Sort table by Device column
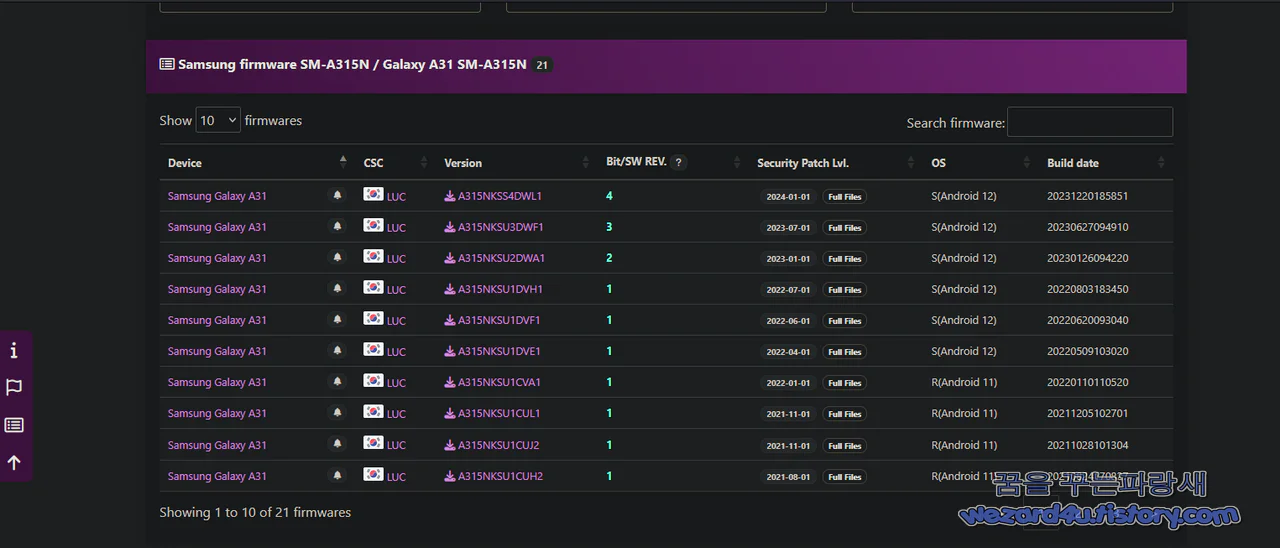Viewport: 1280px width, 548px height. 257,163
